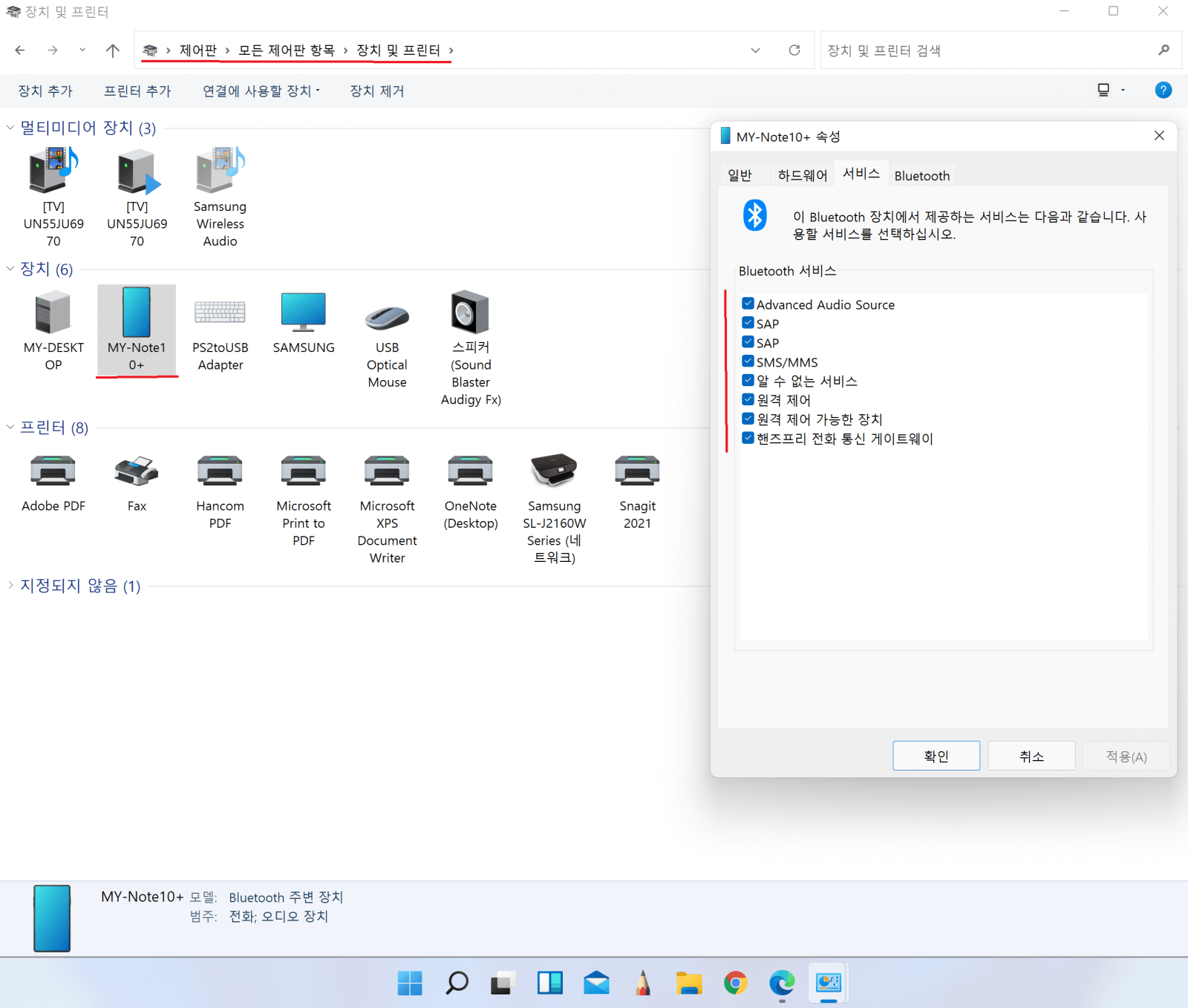The width and height of the screenshot is (1188, 1008).
Task: Uncheck the Advanced Audio Source service
Action: [748, 304]
